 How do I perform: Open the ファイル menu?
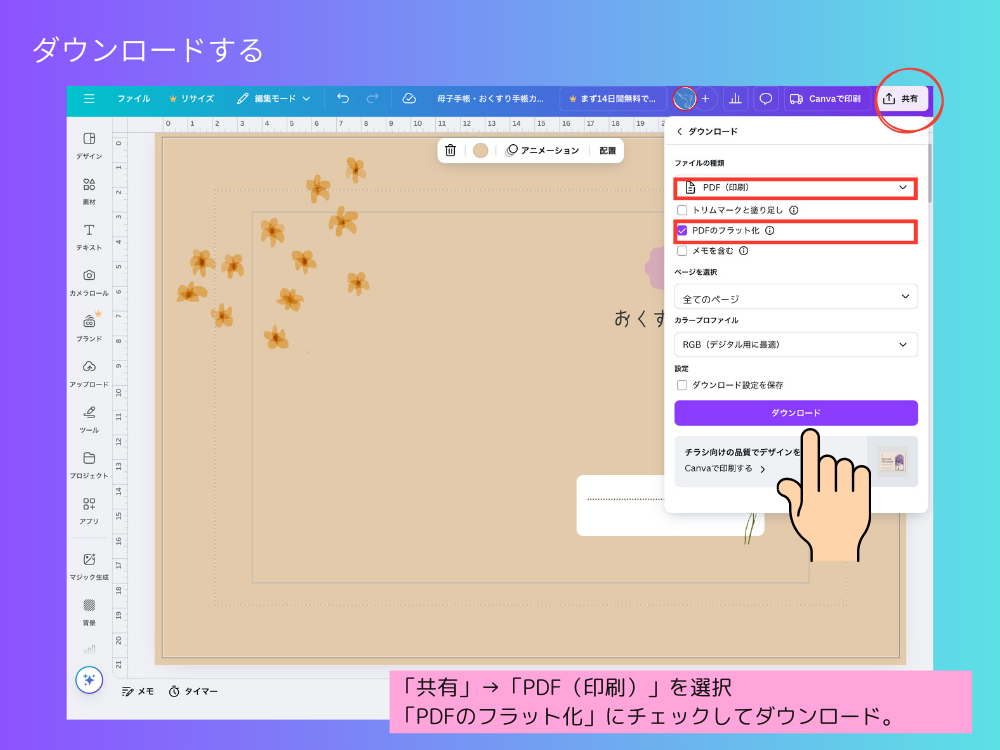click(134, 99)
